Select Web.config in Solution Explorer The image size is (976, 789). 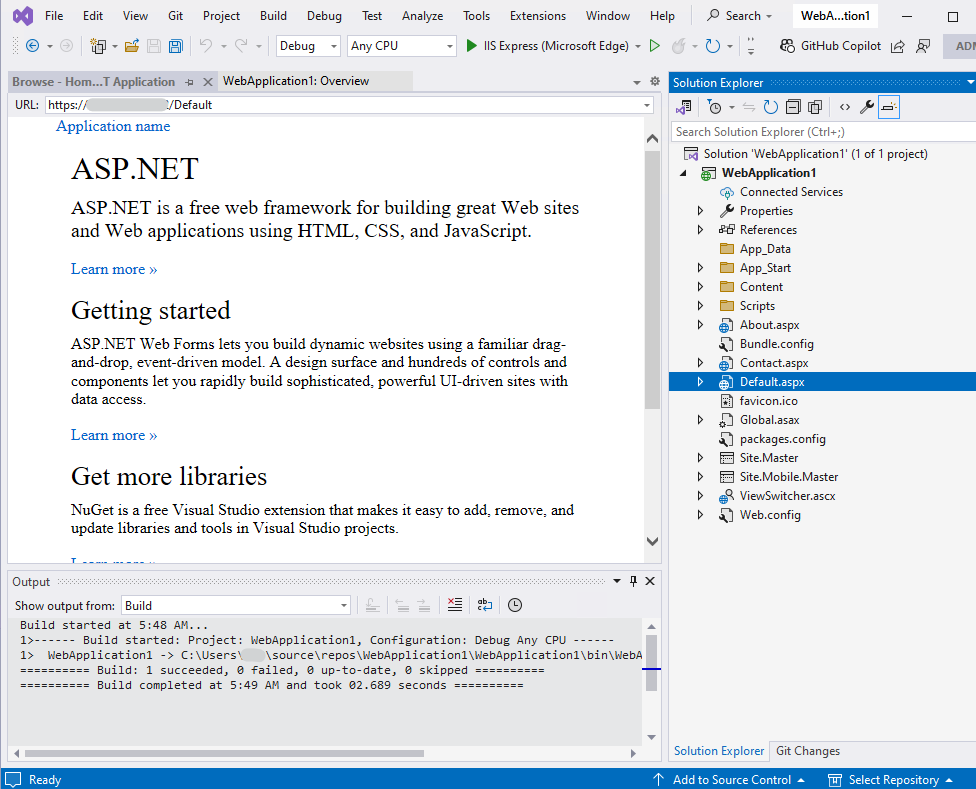770,515
